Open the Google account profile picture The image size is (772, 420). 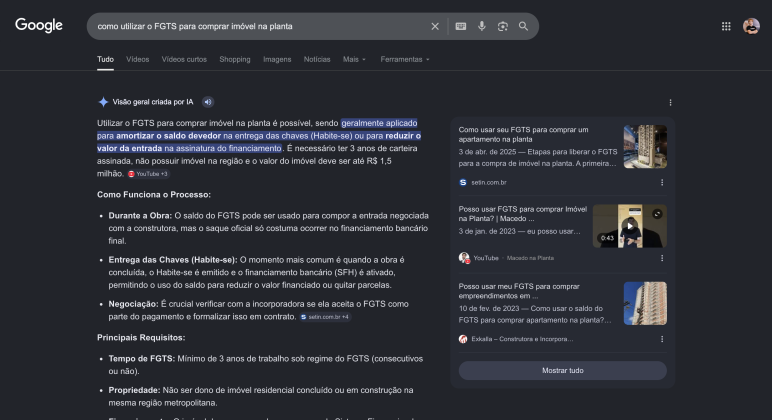click(751, 26)
